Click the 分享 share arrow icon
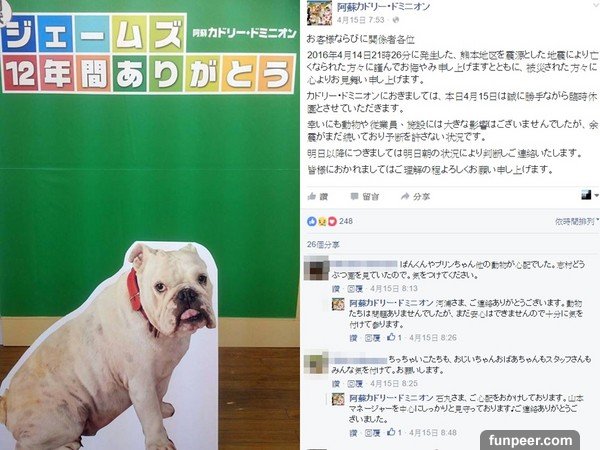The height and width of the screenshot is (450, 600). point(405,197)
